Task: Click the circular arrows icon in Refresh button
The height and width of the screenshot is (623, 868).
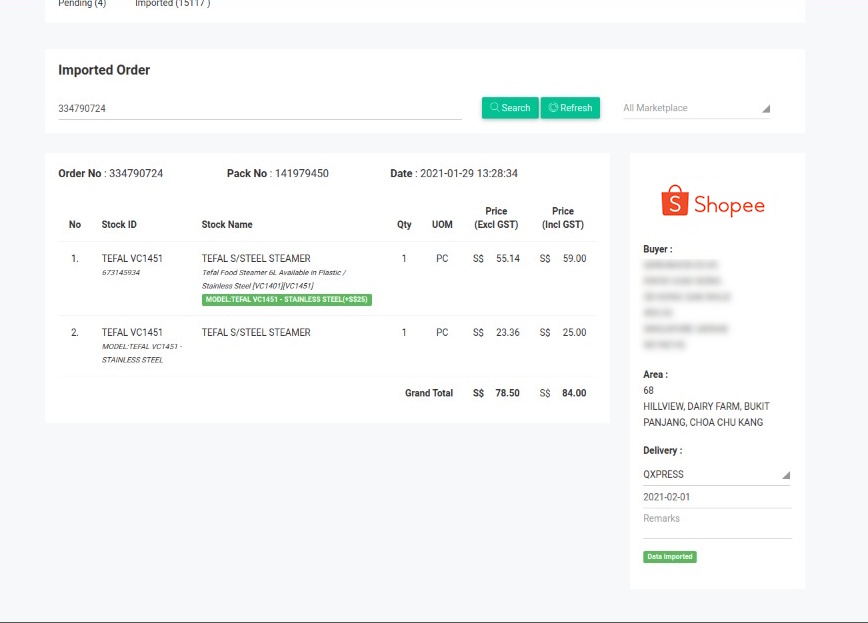Action: pyautogui.click(x=553, y=107)
